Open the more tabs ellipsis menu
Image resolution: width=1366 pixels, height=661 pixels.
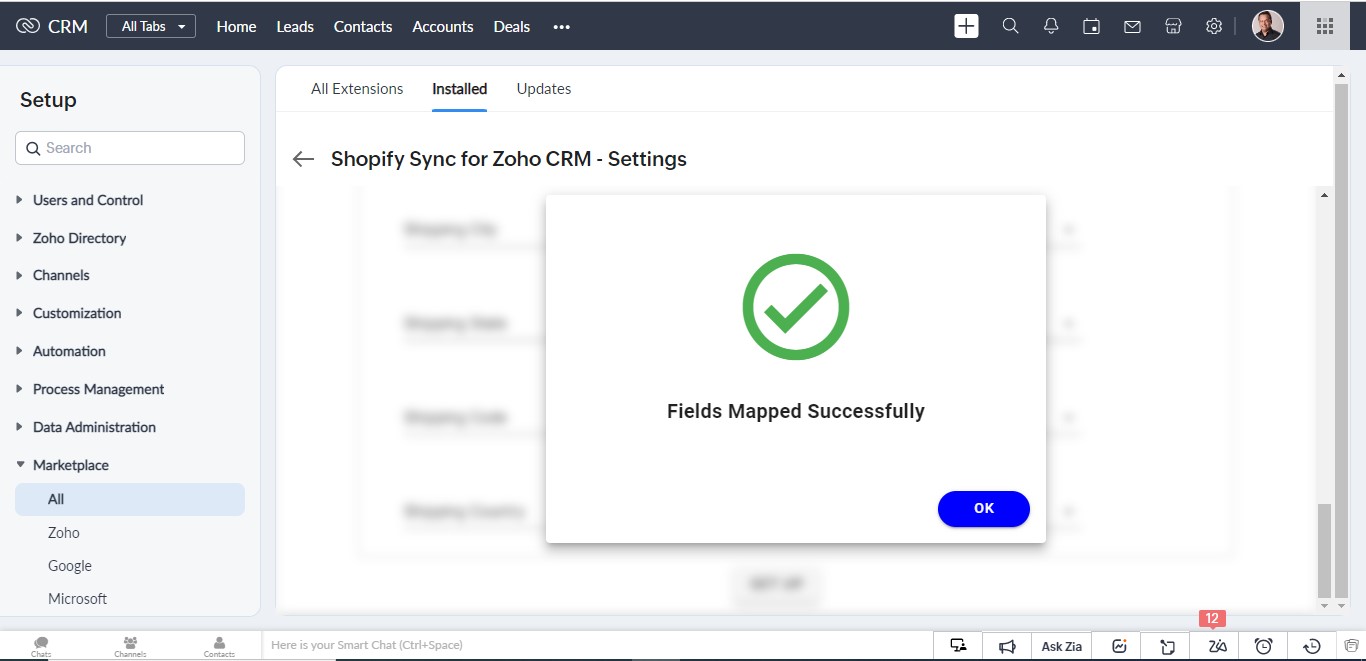coord(561,27)
